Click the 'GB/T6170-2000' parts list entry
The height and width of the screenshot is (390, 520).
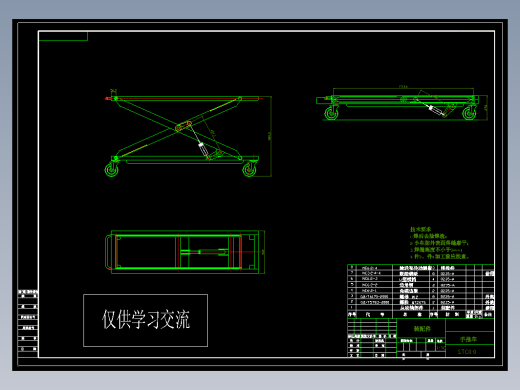click(x=374, y=296)
